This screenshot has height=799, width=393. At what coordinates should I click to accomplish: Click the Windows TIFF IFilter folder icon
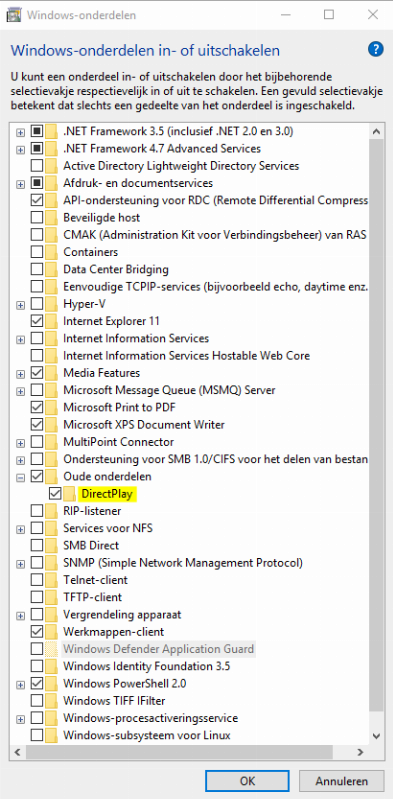[51, 701]
